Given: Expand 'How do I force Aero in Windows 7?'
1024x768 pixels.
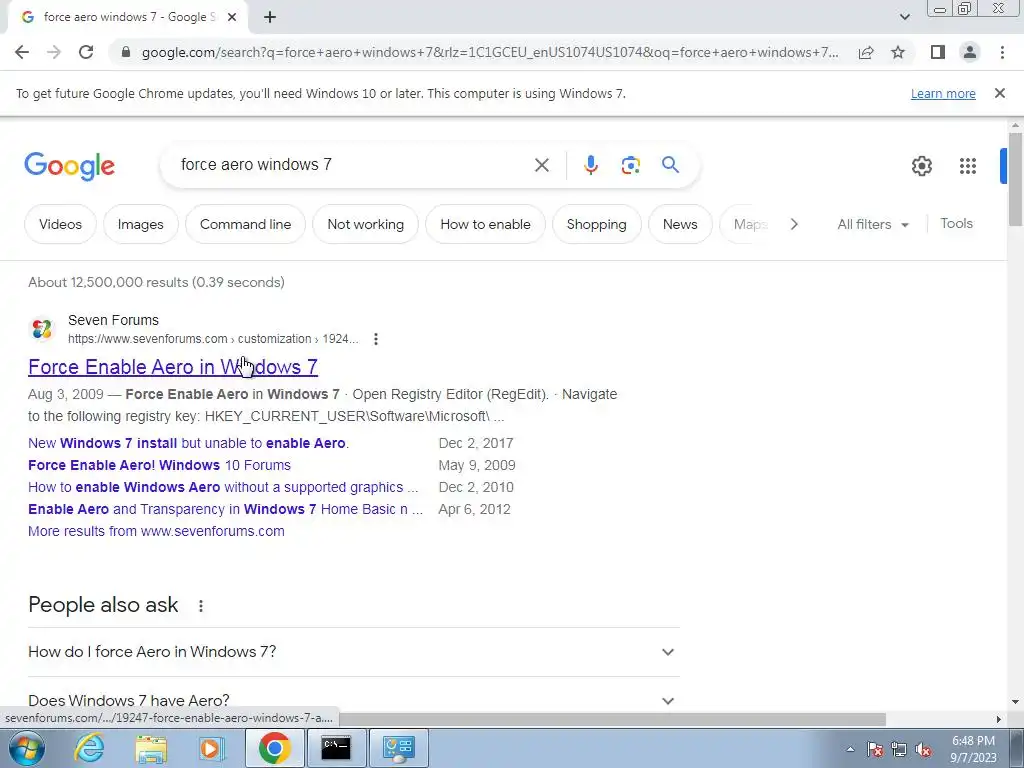Looking at the screenshot, I should pos(353,652).
